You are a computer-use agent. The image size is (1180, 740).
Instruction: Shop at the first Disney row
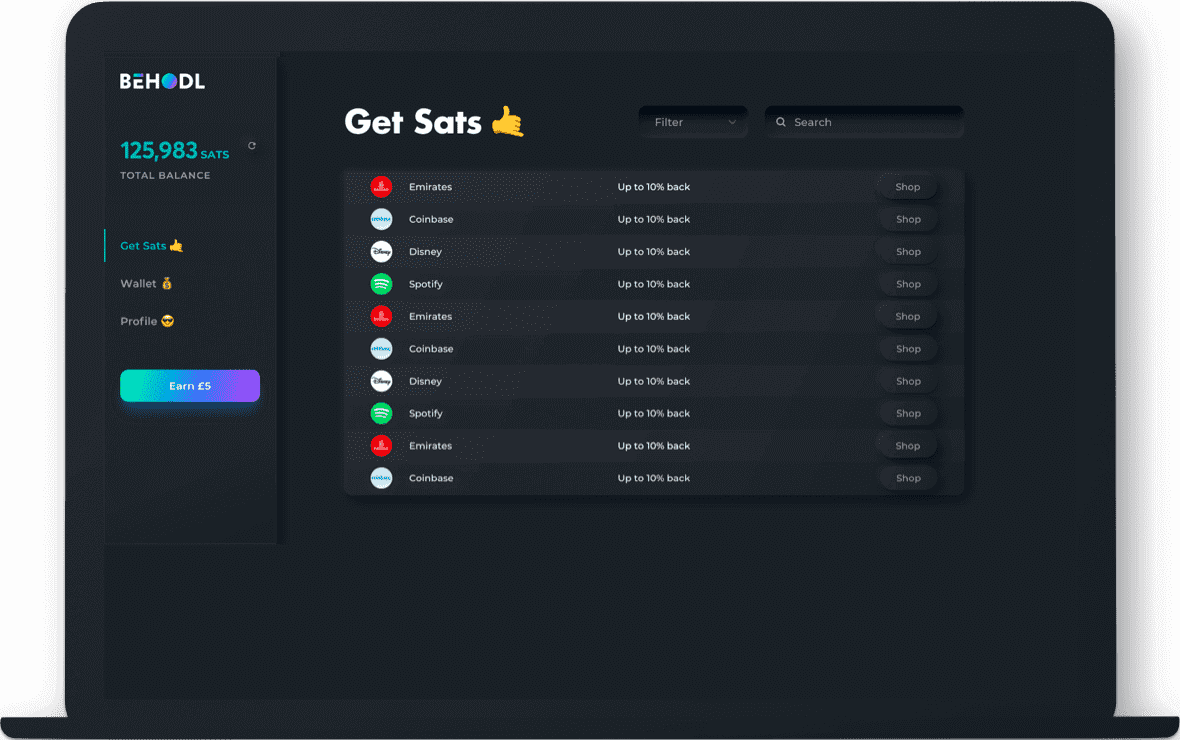(908, 251)
